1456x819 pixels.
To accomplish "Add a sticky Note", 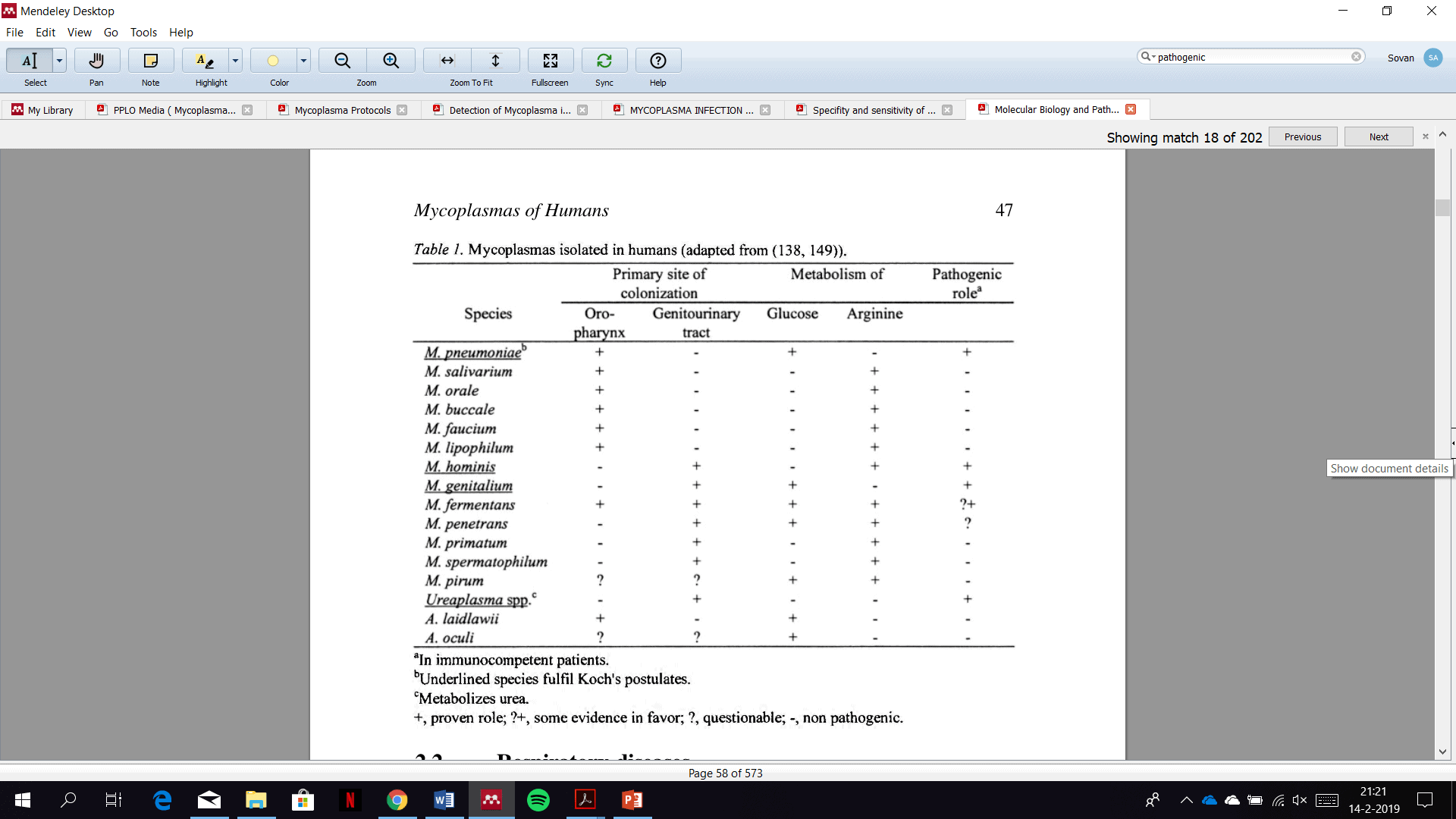I will (x=150, y=61).
